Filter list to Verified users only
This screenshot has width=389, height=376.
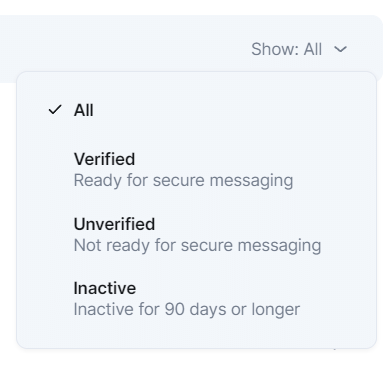(x=197, y=170)
